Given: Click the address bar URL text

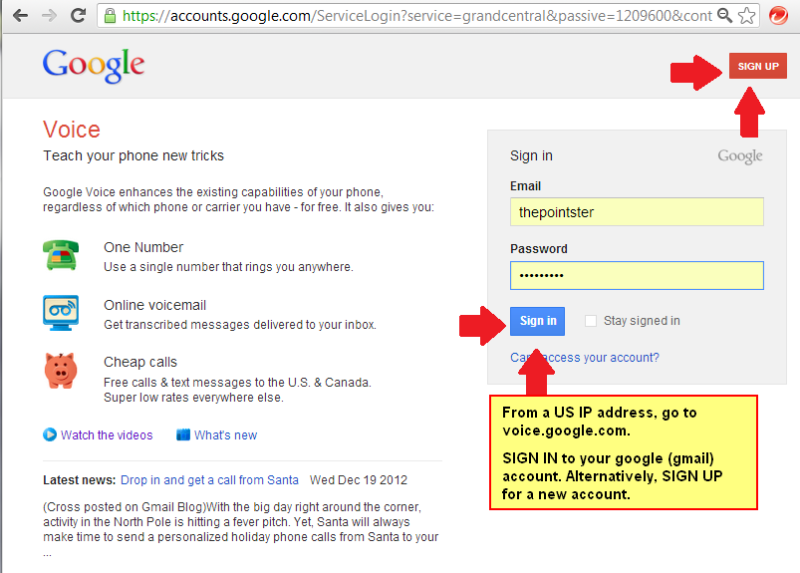Looking at the screenshot, I should click(x=417, y=16).
